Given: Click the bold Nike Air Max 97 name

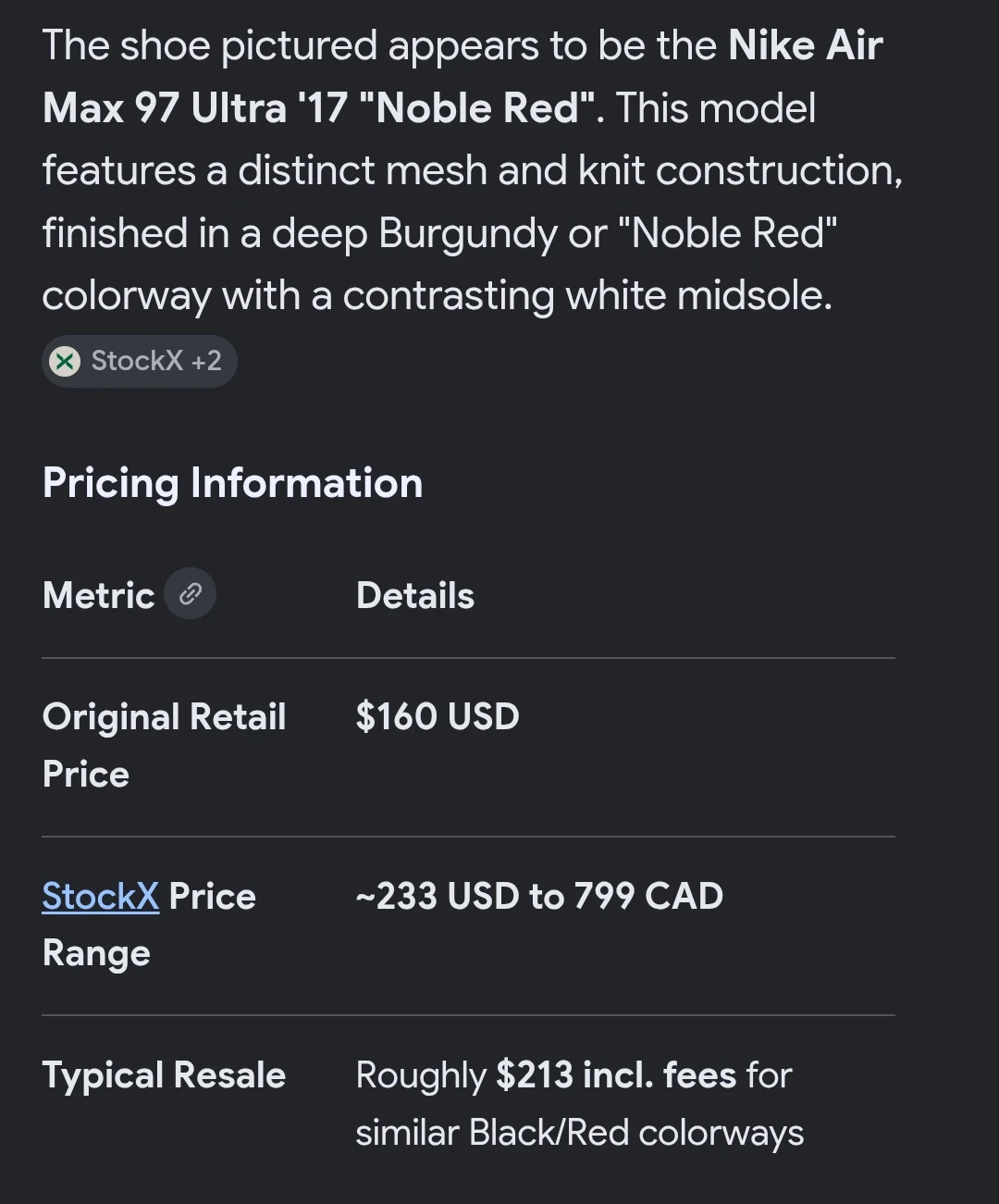Looking at the screenshot, I should (463, 77).
